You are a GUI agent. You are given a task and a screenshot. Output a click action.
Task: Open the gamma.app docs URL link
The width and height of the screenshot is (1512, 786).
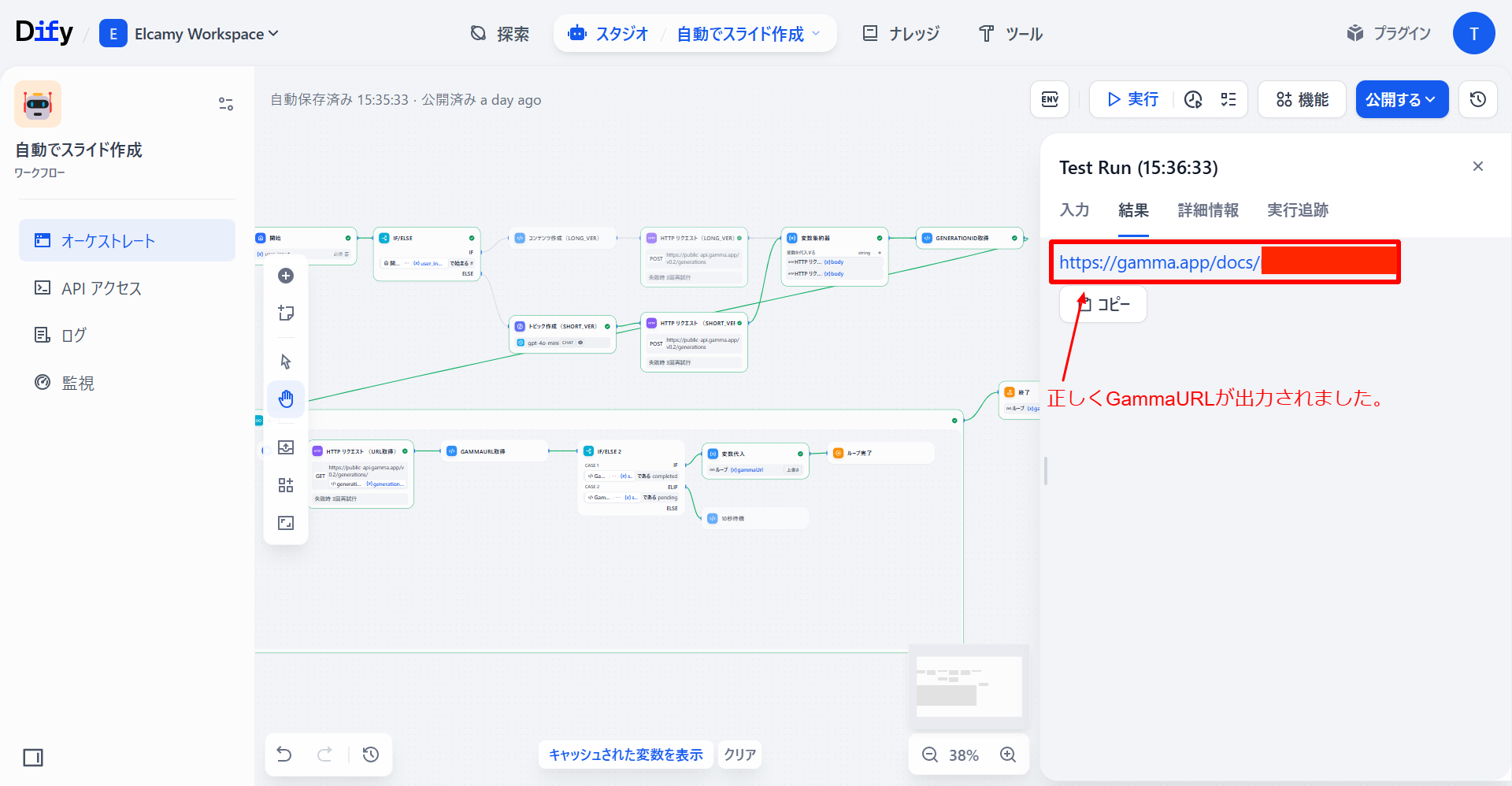tap(1158, 262)
